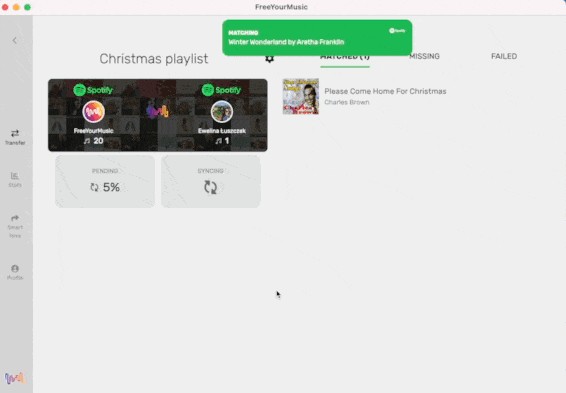This screenshot has height=393, width=566.
Task: Click the Pending refresh arrows icon
Action: [94, 187]
